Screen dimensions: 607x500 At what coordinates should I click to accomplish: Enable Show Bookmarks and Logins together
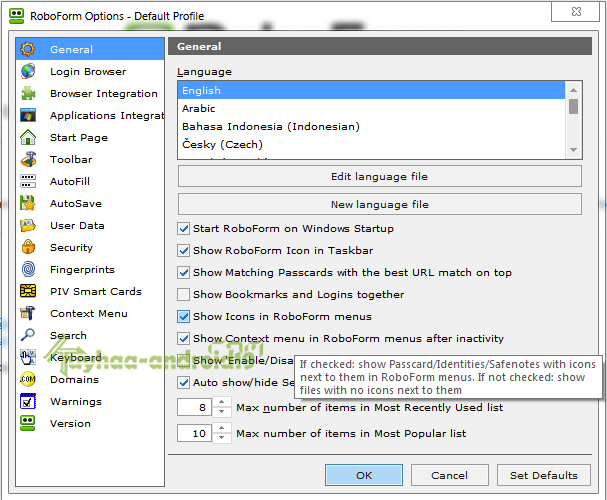tap(183, 295)
